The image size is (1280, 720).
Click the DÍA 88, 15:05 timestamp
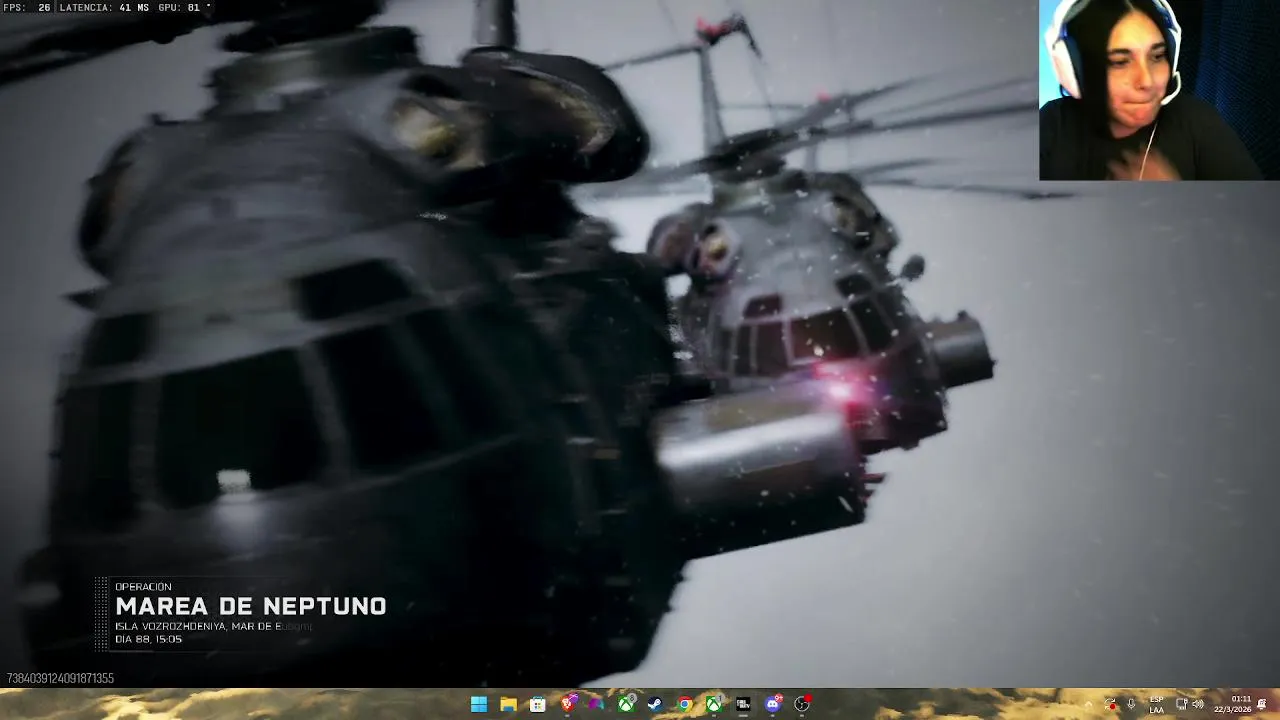pyautogui.click(x=148, y=639)
